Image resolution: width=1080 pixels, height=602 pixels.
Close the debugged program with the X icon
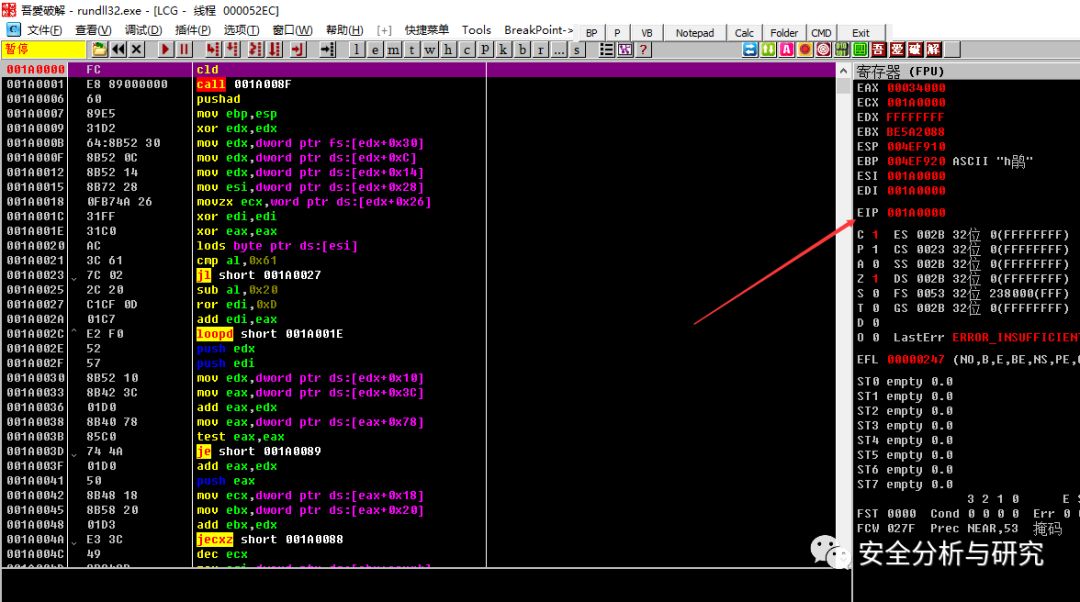(137, 50)
